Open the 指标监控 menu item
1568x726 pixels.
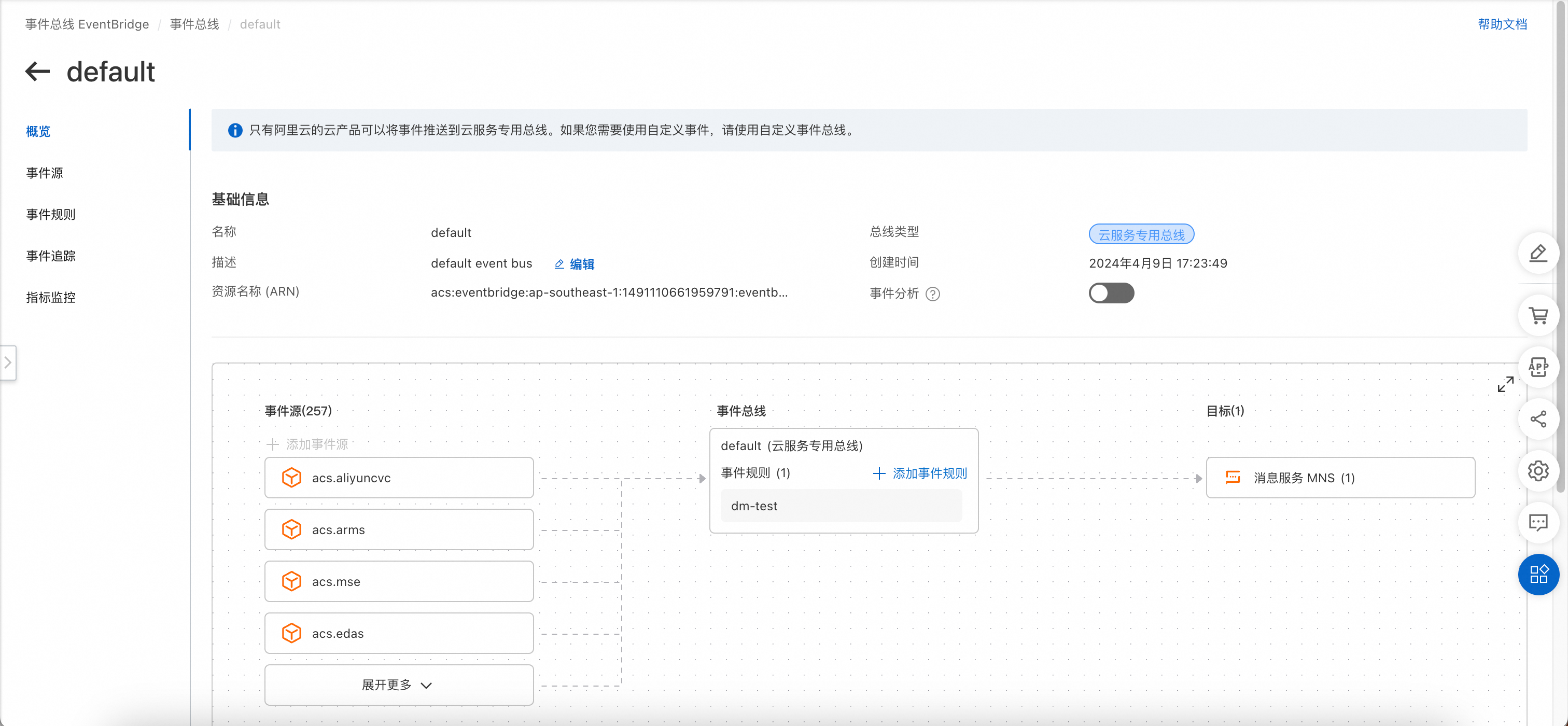50,297
